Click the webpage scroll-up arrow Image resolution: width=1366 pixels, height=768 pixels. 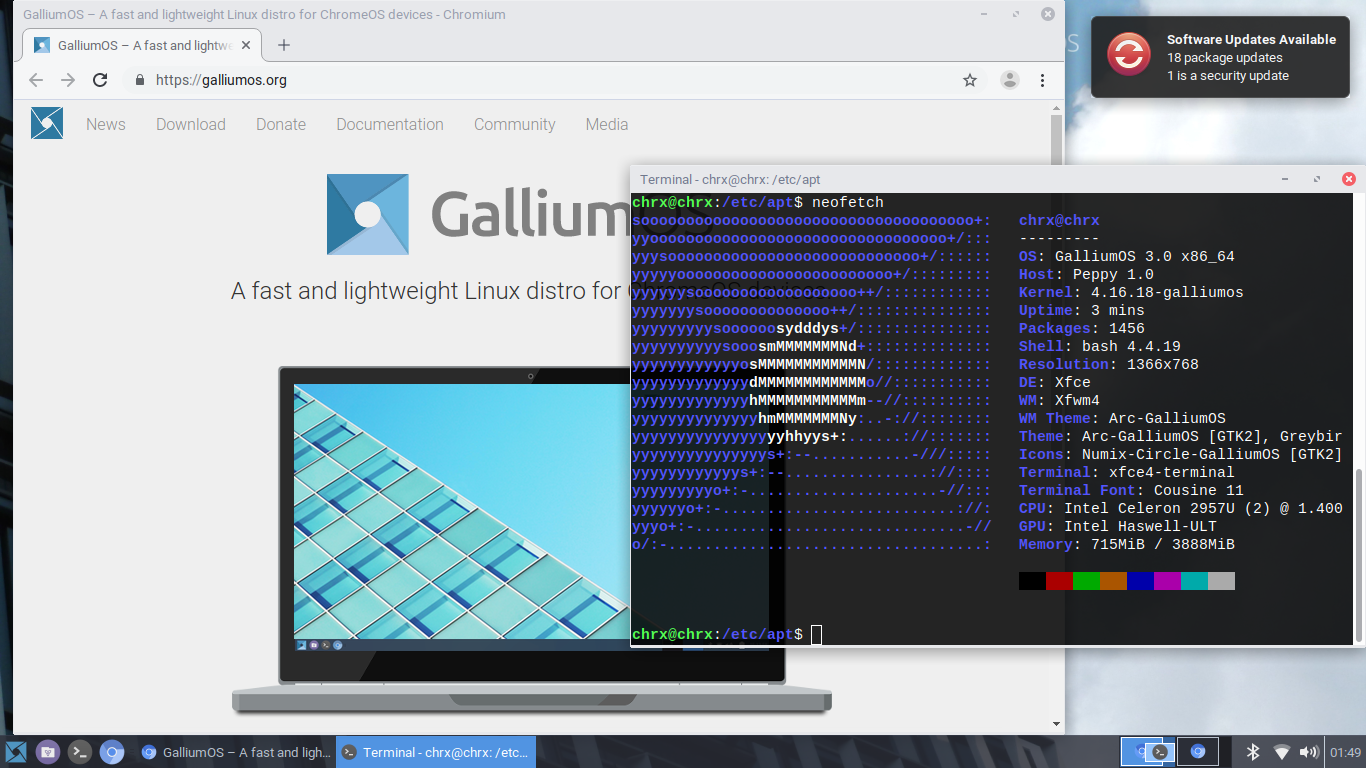pos(1057,107)
